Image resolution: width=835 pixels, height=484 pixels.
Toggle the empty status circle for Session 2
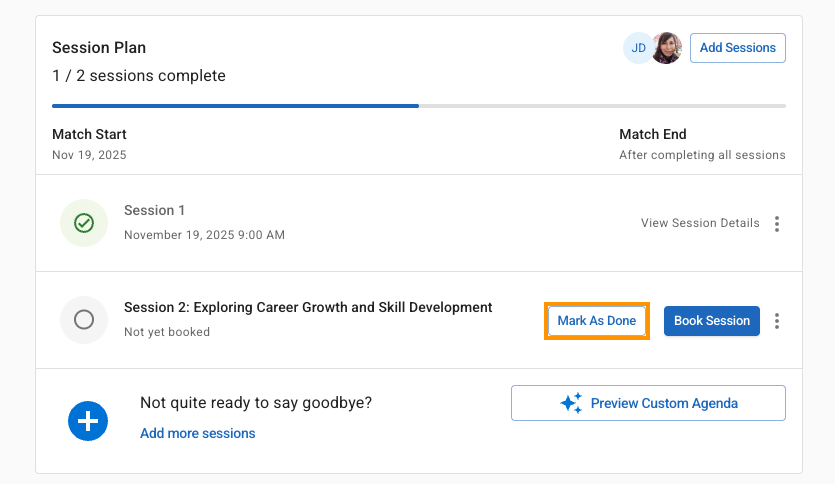[x=84, y=320]
